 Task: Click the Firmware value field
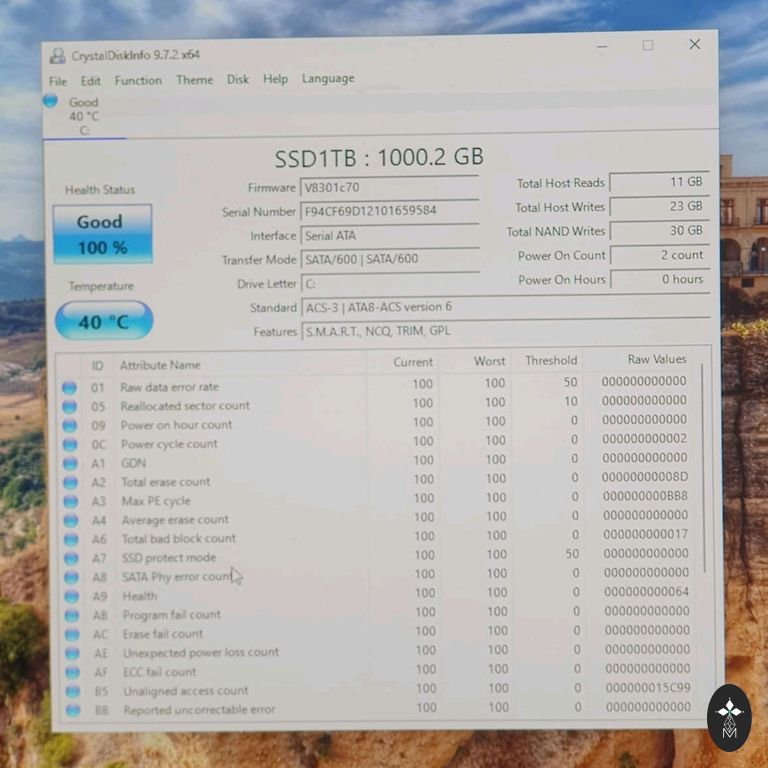point(390,187)
